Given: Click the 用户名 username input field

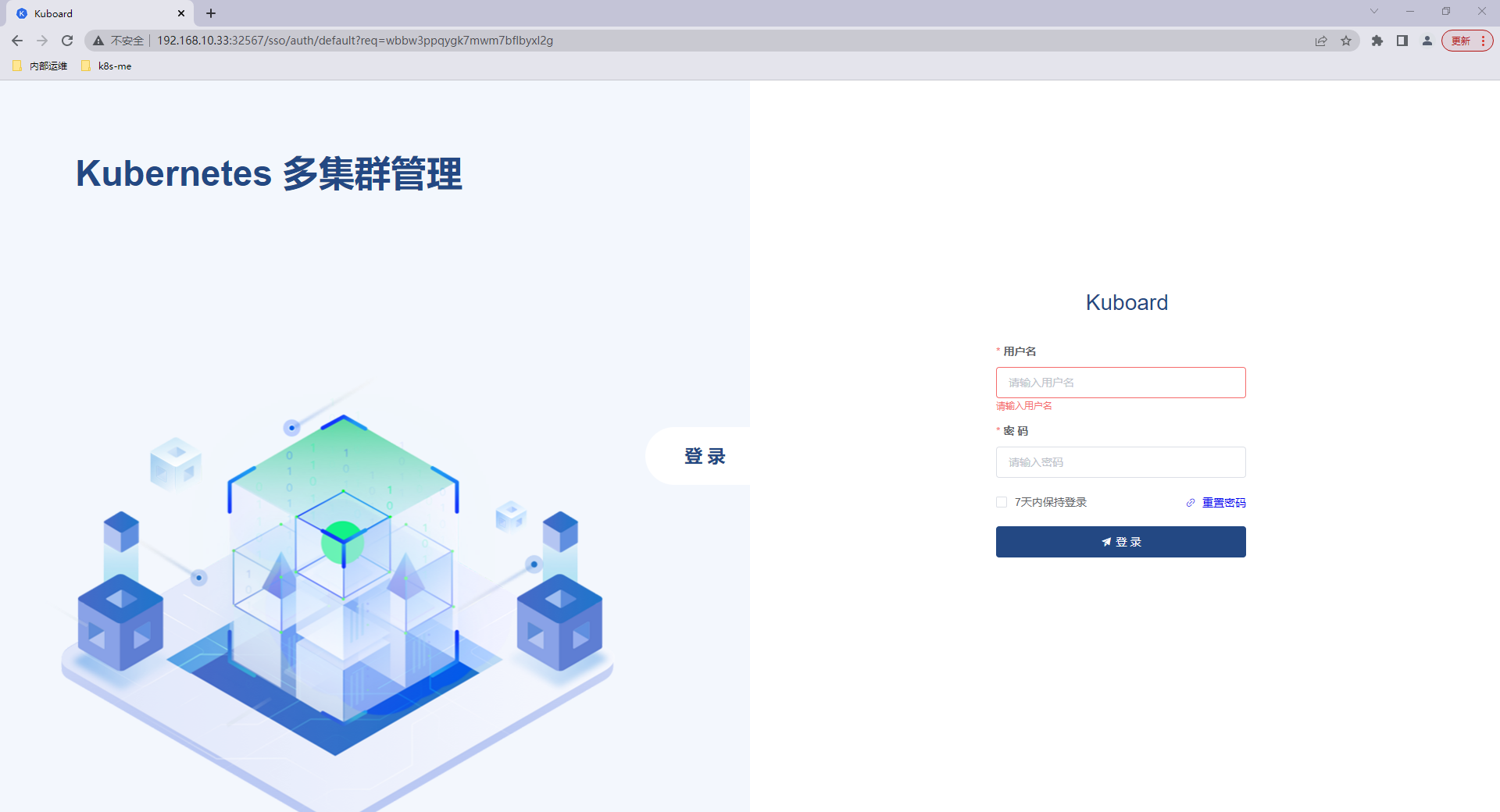Looking at the screenshot, I should [x=1120, y=383].
